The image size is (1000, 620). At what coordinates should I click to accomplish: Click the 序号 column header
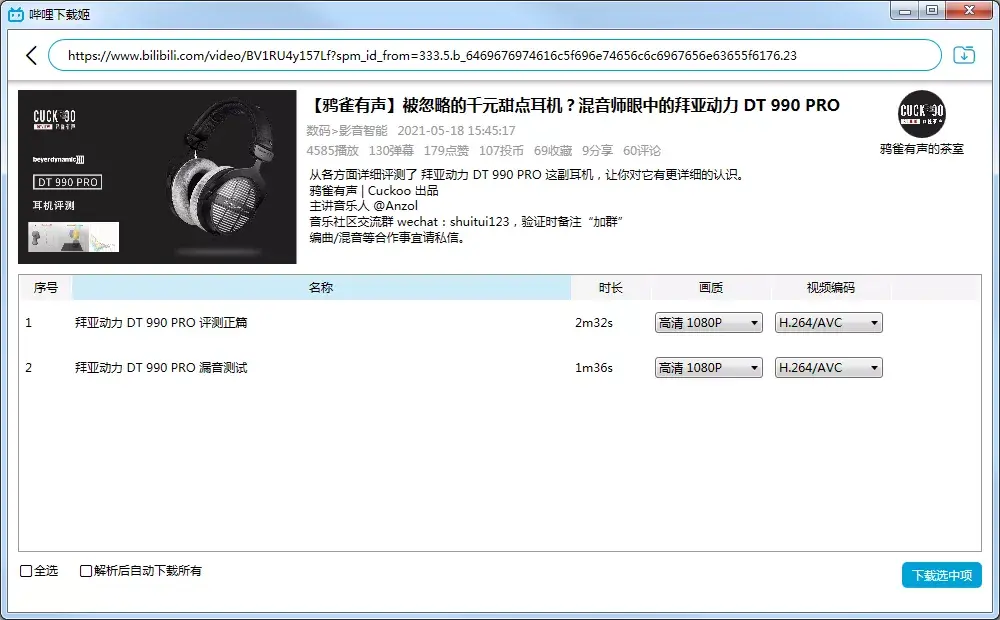45,288
